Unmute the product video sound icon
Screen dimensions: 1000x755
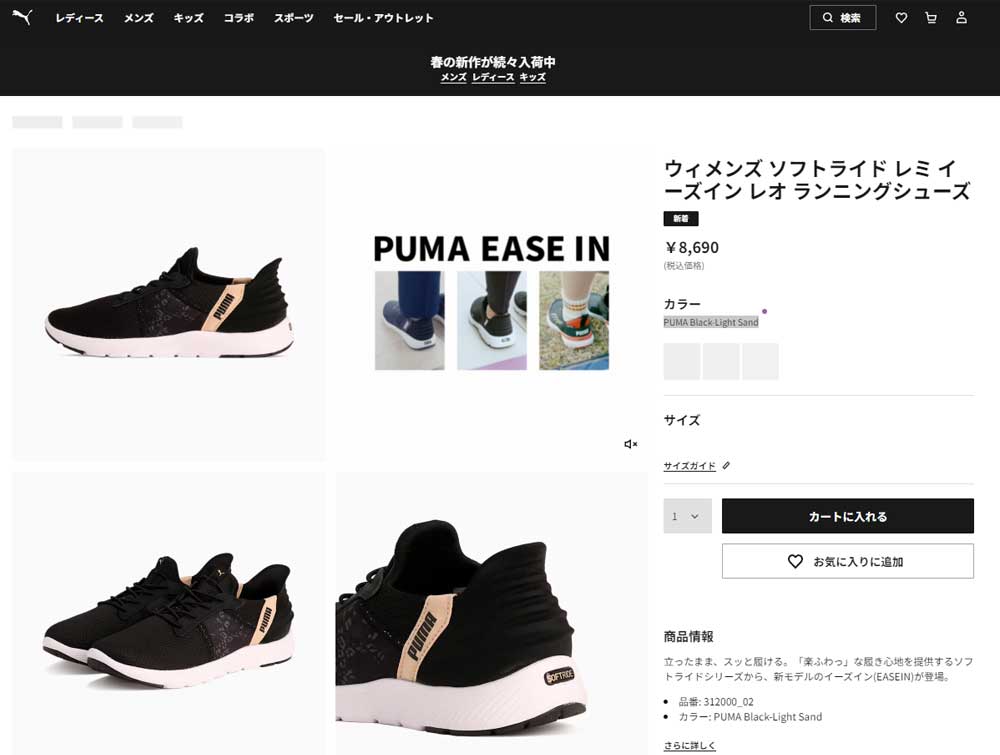(x=630, y=444)
